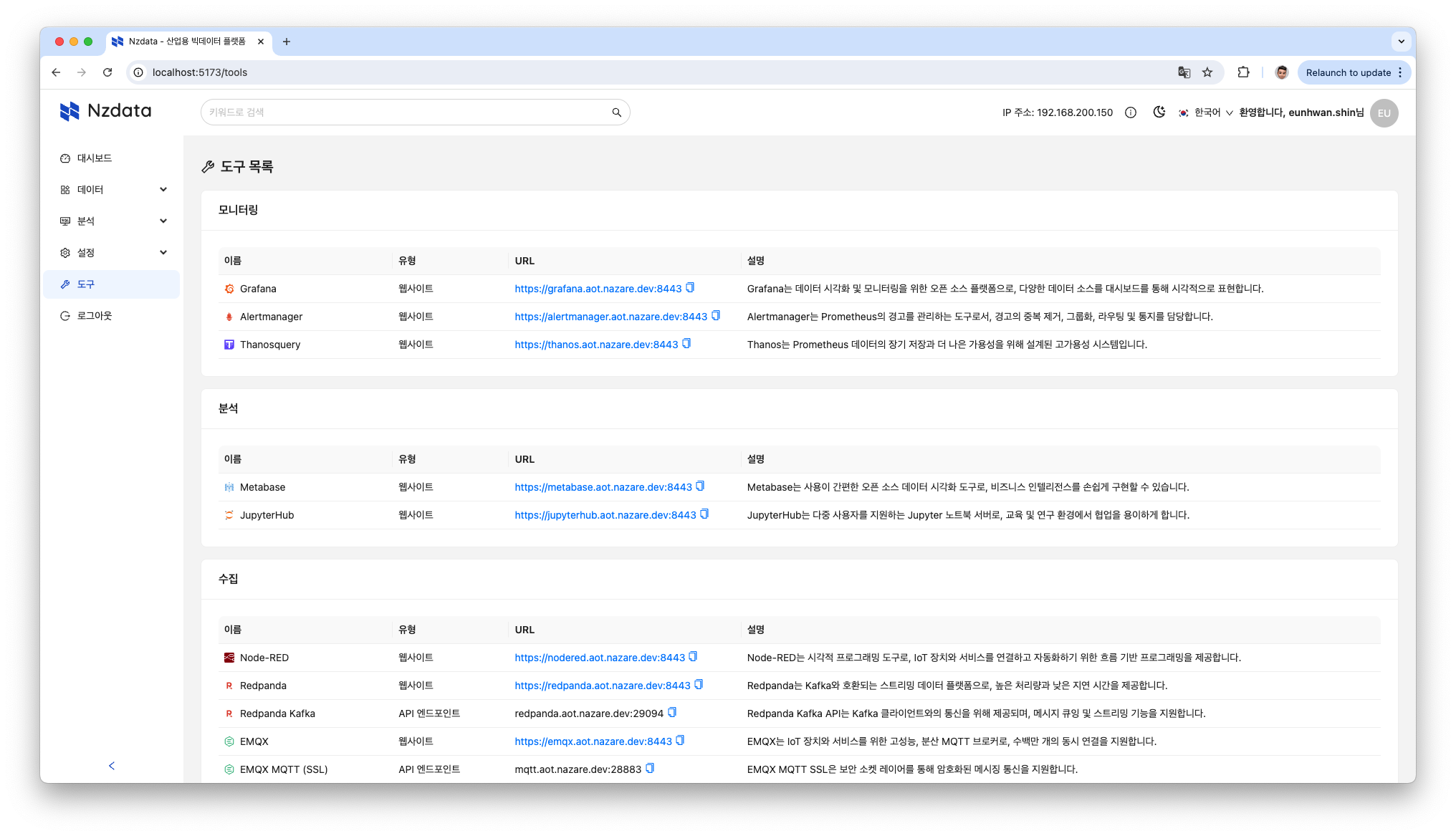This screenshot has height=836, width=1456.
Task: Click the Redpanda Kafka row name
Action: (x=277, y=714)
